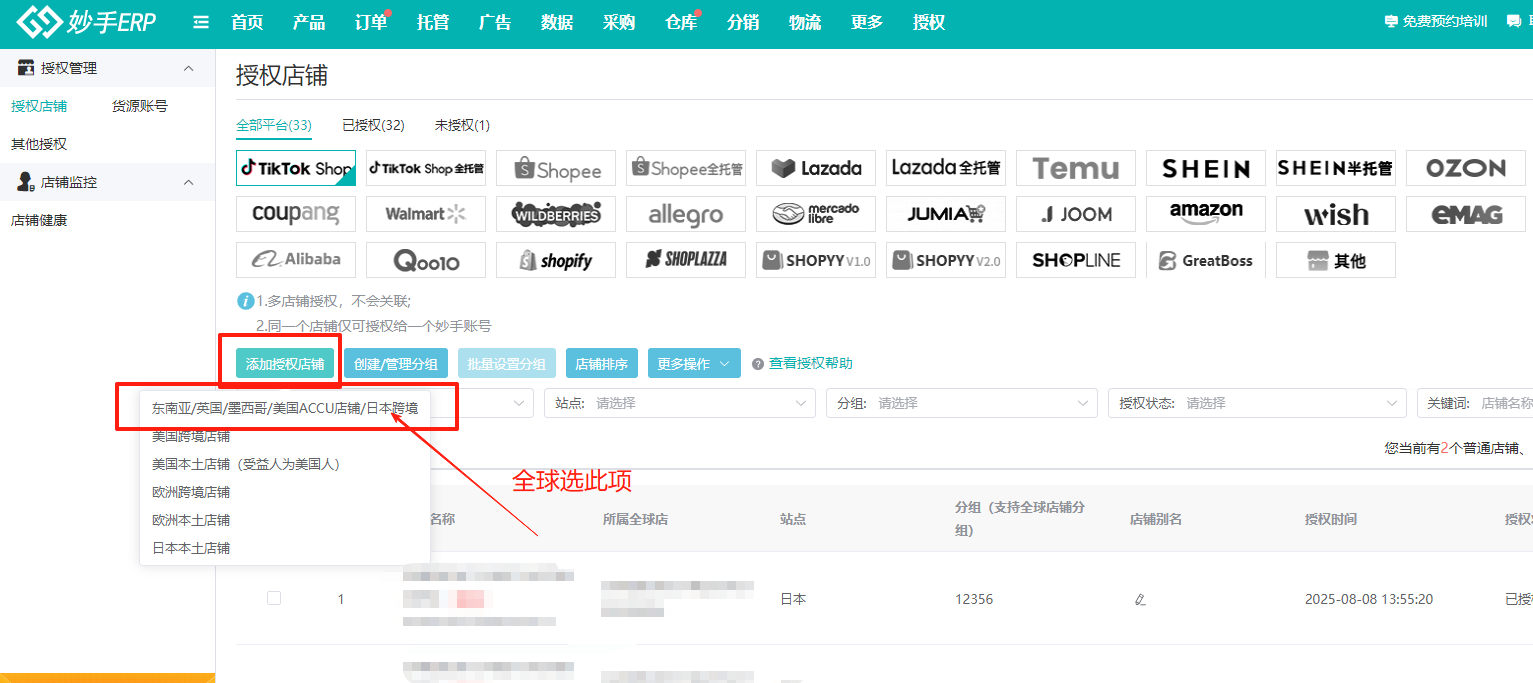Edit store alias pencil icon in 日本 row
Viewport: 1533px width, 683px height.
pyautogui.click(x=1140, y=600)
